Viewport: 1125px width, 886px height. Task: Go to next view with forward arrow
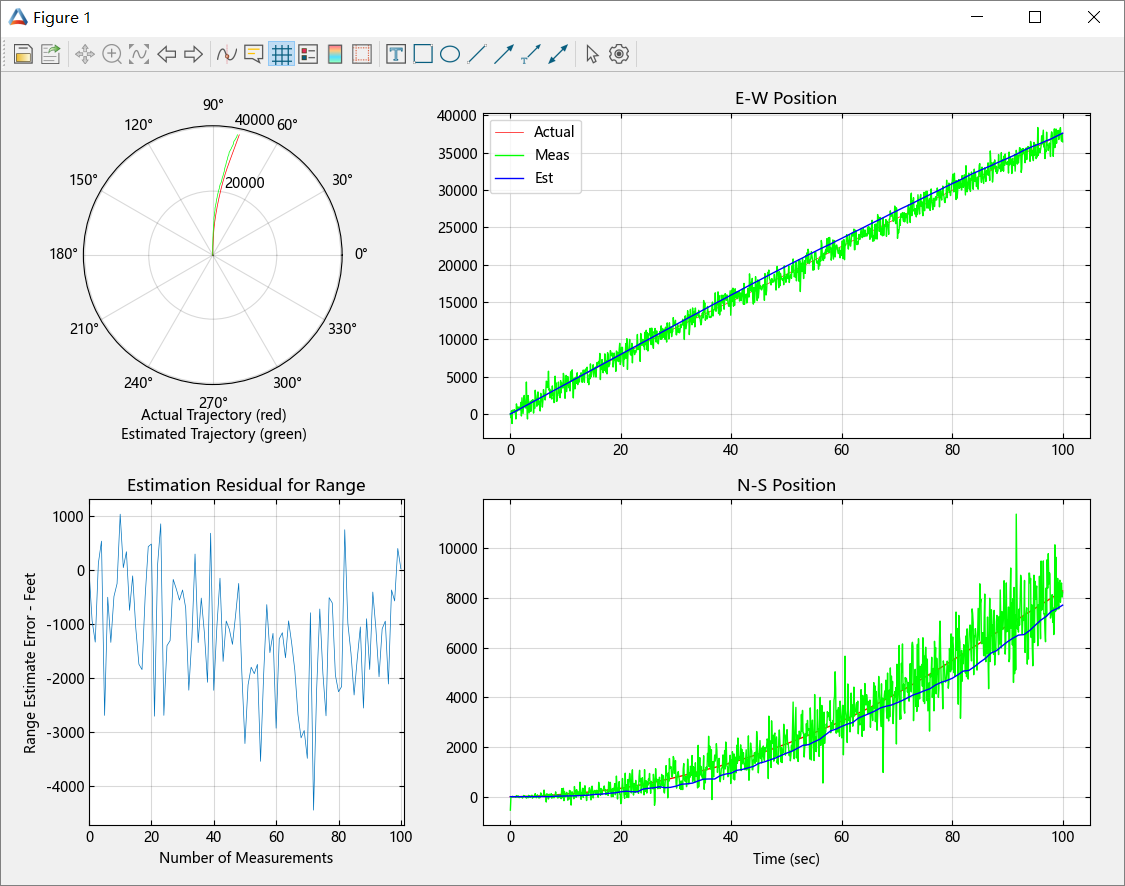193,55
